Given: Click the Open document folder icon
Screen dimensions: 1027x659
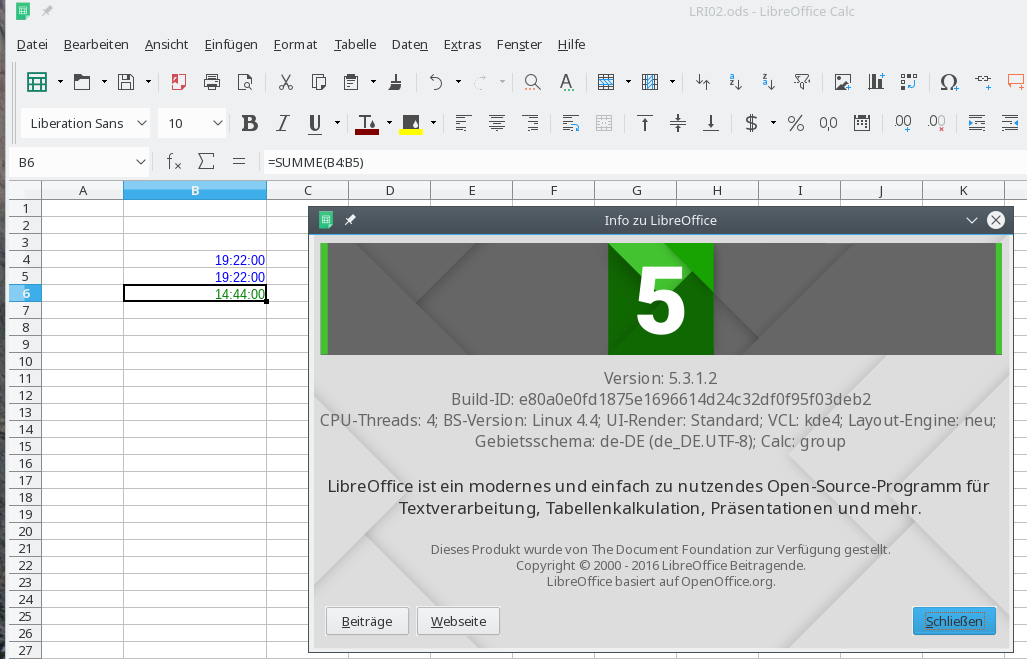Looking at the screenshot, I should [82, 82].
